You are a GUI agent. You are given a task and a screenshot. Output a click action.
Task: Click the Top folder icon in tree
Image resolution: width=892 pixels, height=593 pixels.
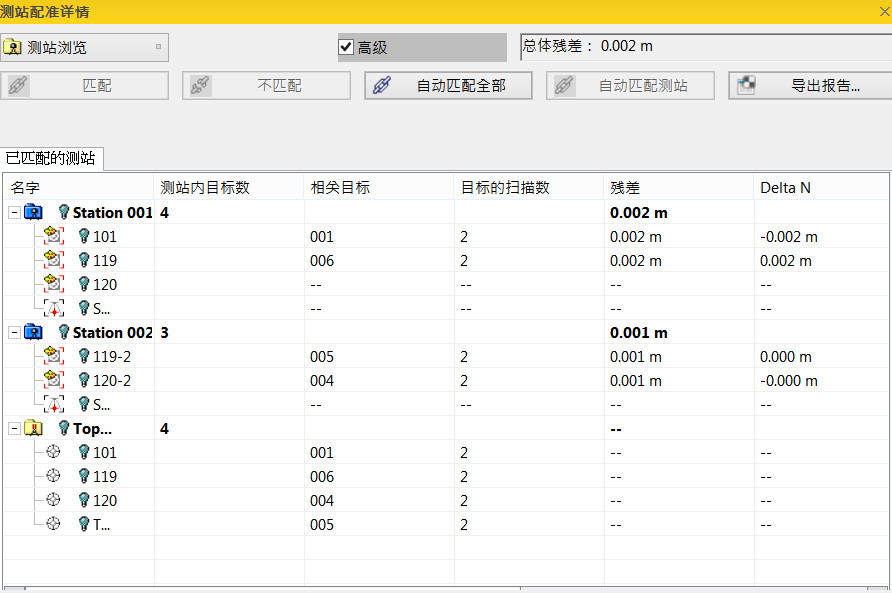pos(34,428)
